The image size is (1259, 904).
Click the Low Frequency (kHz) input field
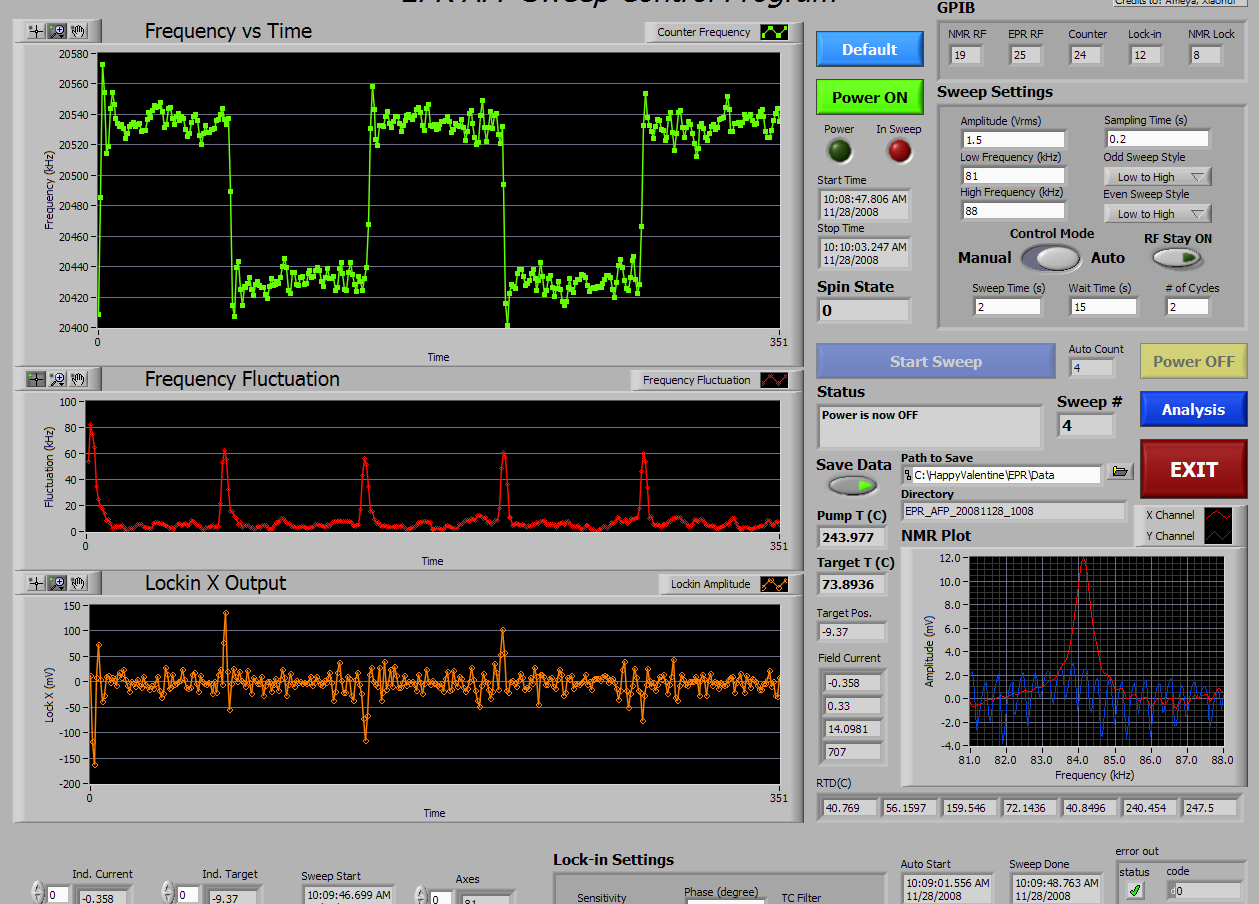tap(1013, 176)
